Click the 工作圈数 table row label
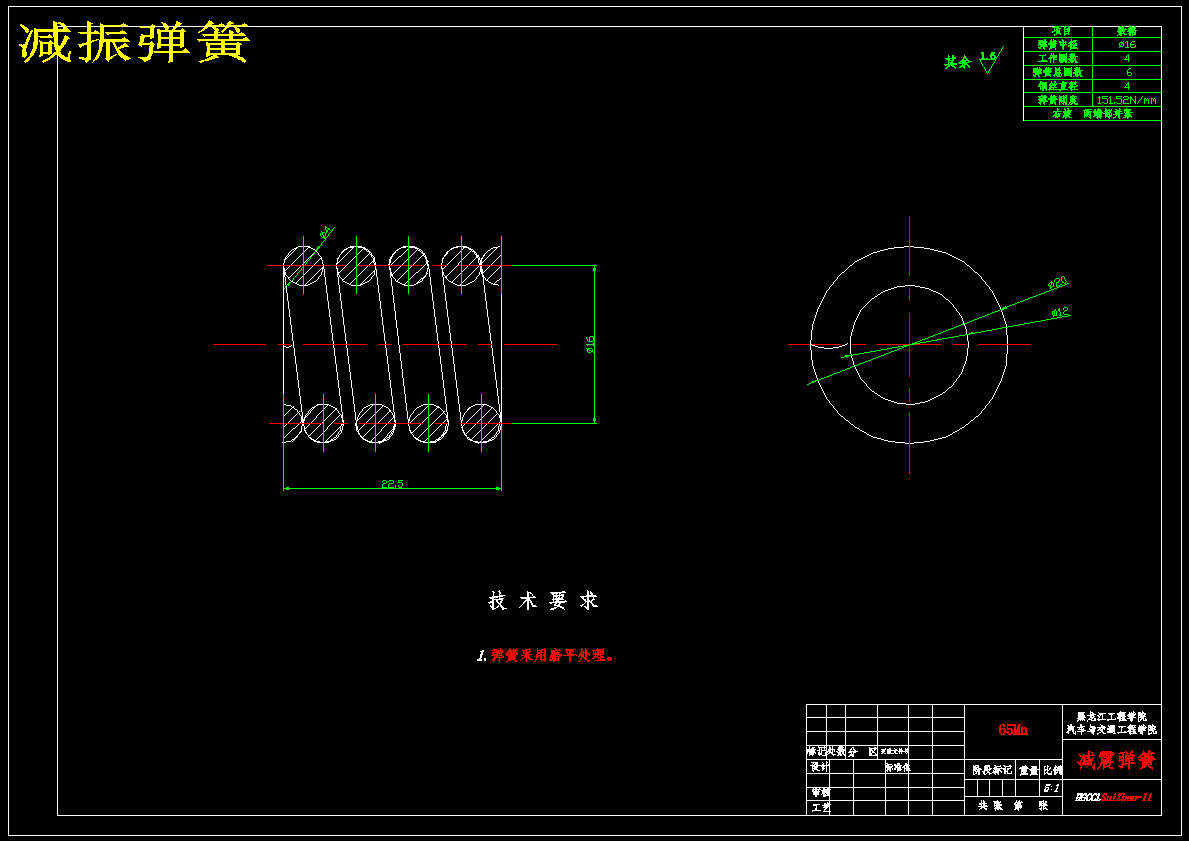Viewport: 1189px width, 841px height. pyautogui.click(x=1058, y=58)
